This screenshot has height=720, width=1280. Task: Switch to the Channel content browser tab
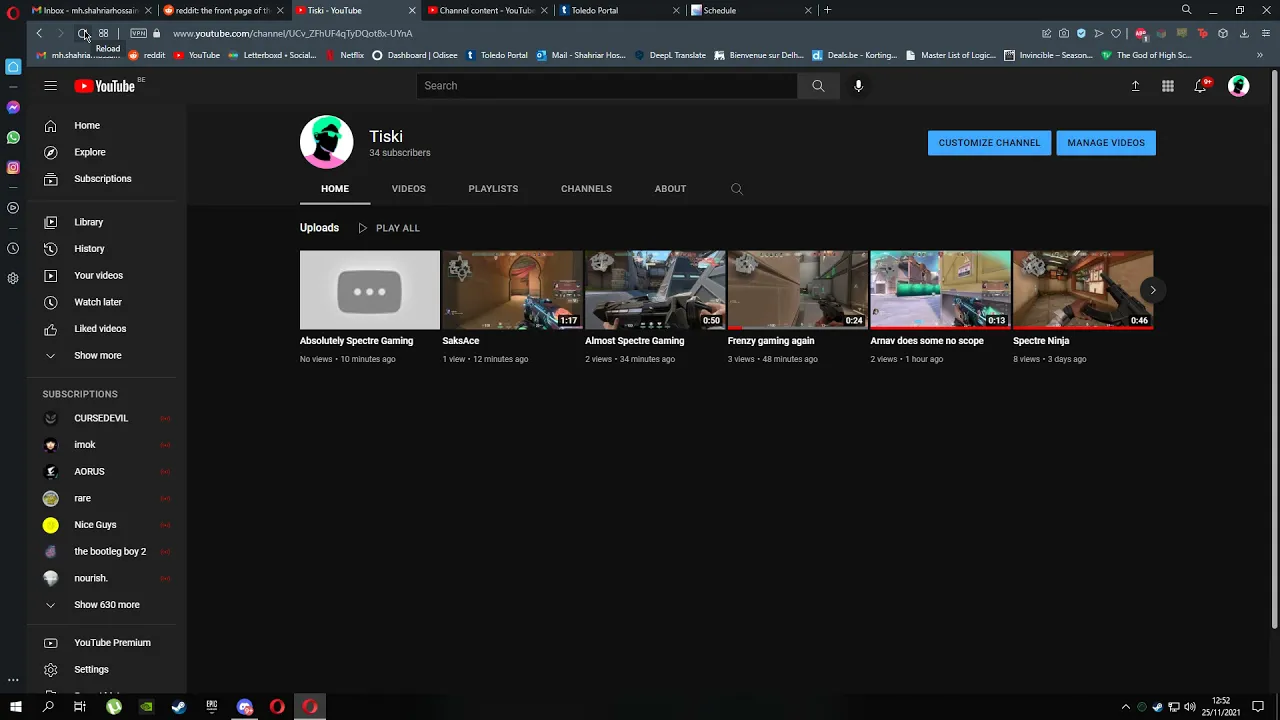tap(486, 10)
